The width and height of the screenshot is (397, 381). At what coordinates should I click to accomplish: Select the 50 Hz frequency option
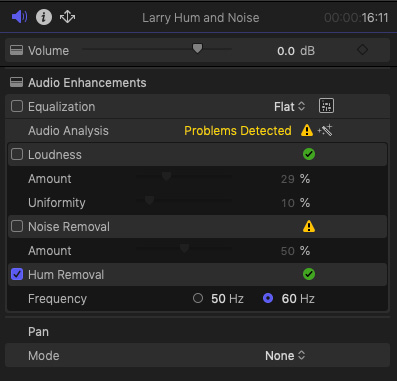tap(198, 298)
